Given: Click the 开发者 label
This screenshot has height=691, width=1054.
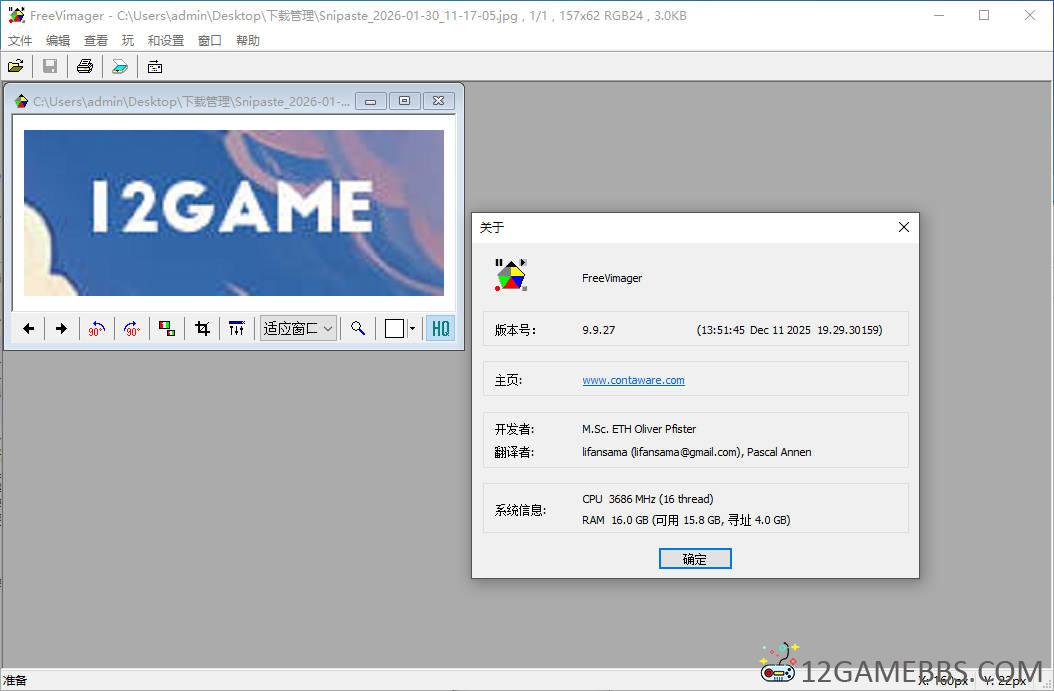Looking at the screenshot, I should coord(514,429).
